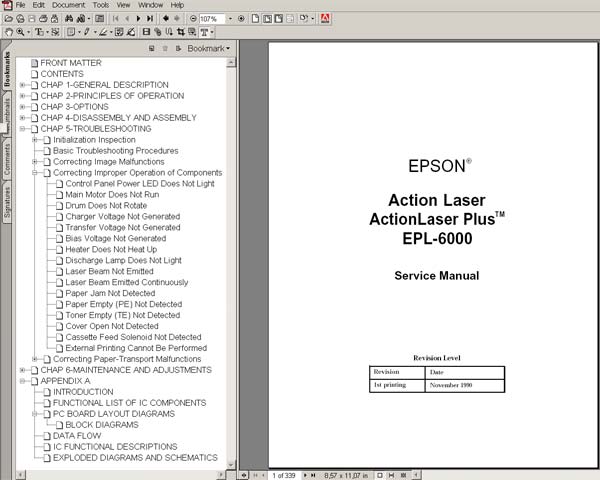This screenshot has width=600, height=480.
Task: Click the Open file icon in toolbar
Action: [x=8, y=18]
